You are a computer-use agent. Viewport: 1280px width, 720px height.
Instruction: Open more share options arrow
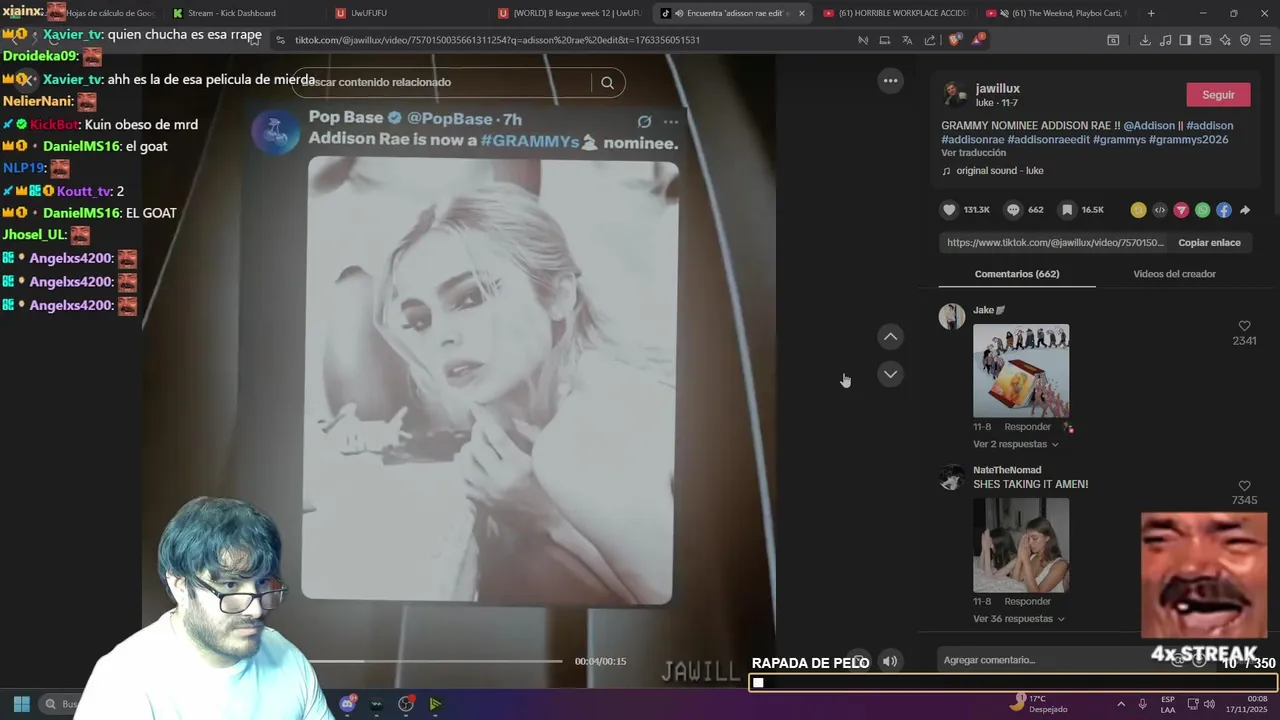click(x=1245, y=210)
